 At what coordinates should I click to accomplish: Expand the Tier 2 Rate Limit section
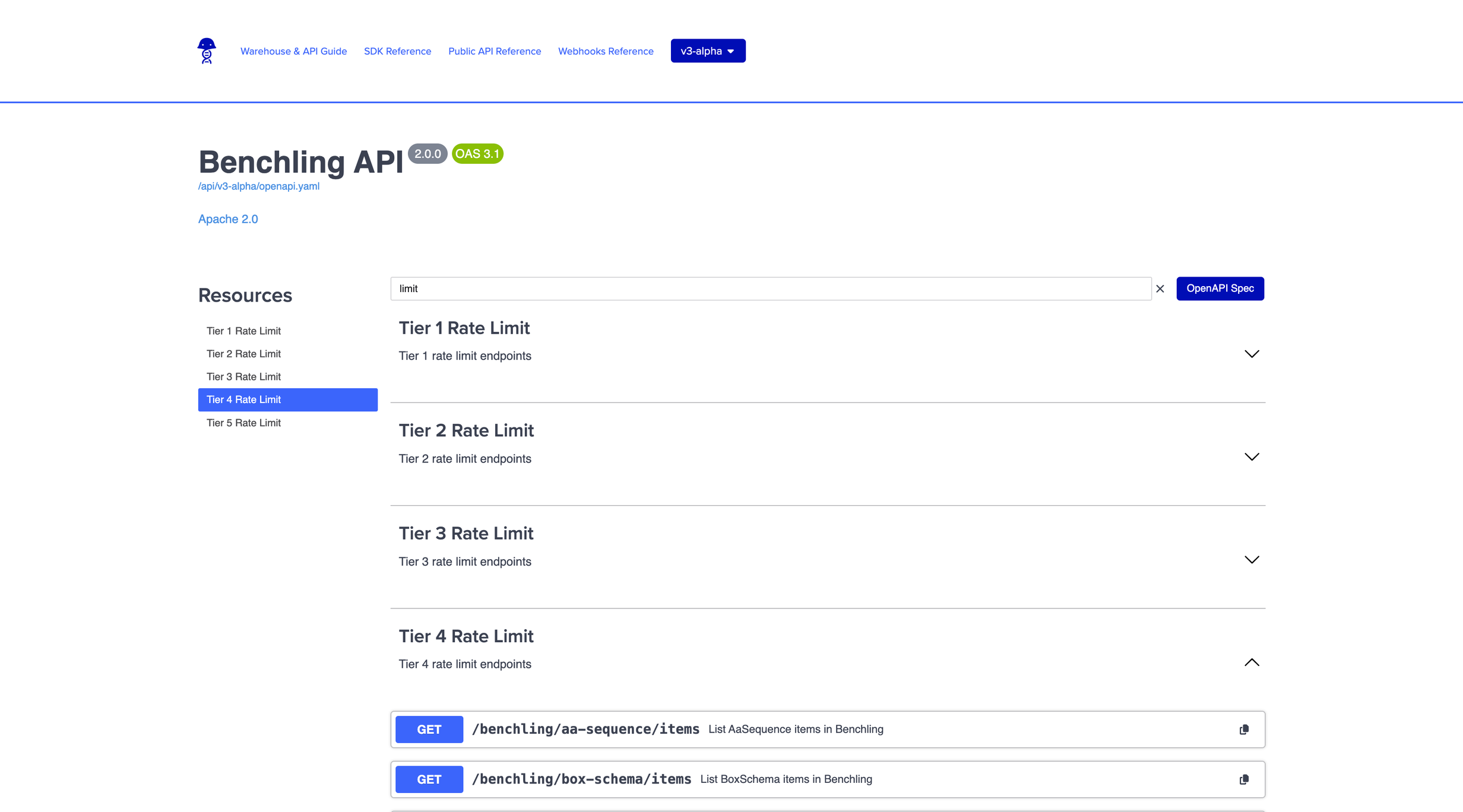[1252, 457]
